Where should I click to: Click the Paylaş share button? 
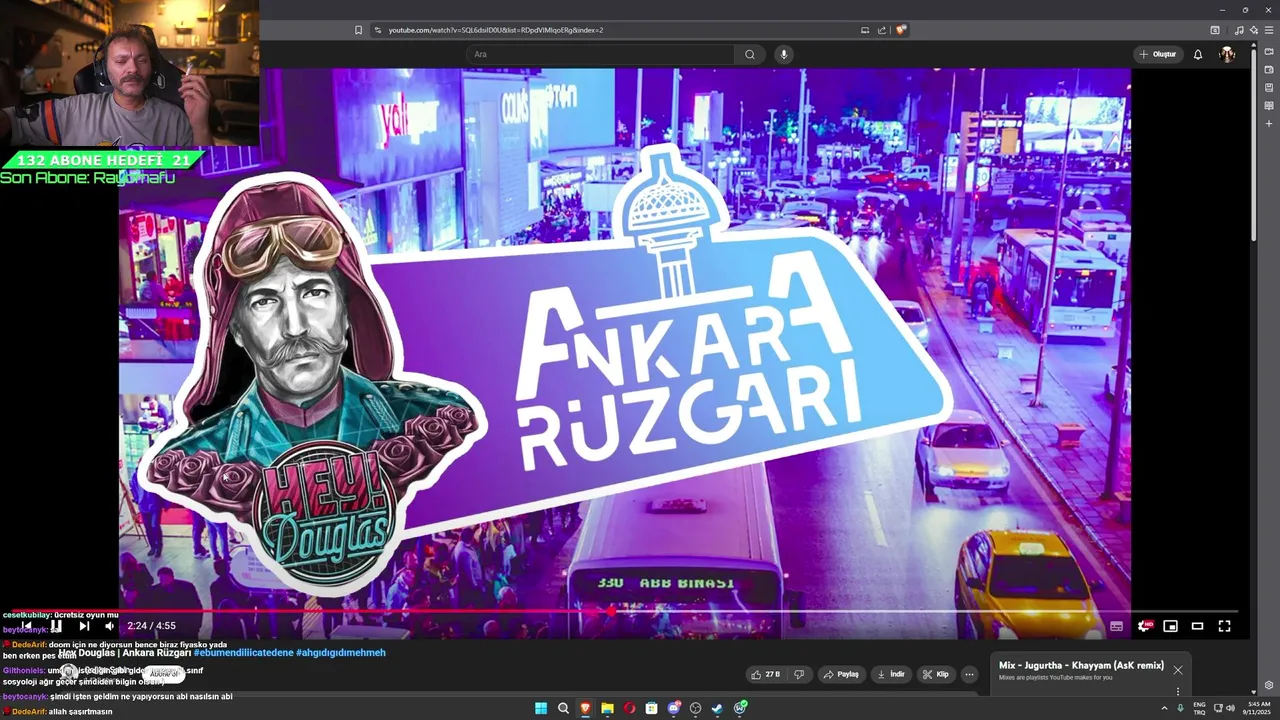[x=841, y=674]
